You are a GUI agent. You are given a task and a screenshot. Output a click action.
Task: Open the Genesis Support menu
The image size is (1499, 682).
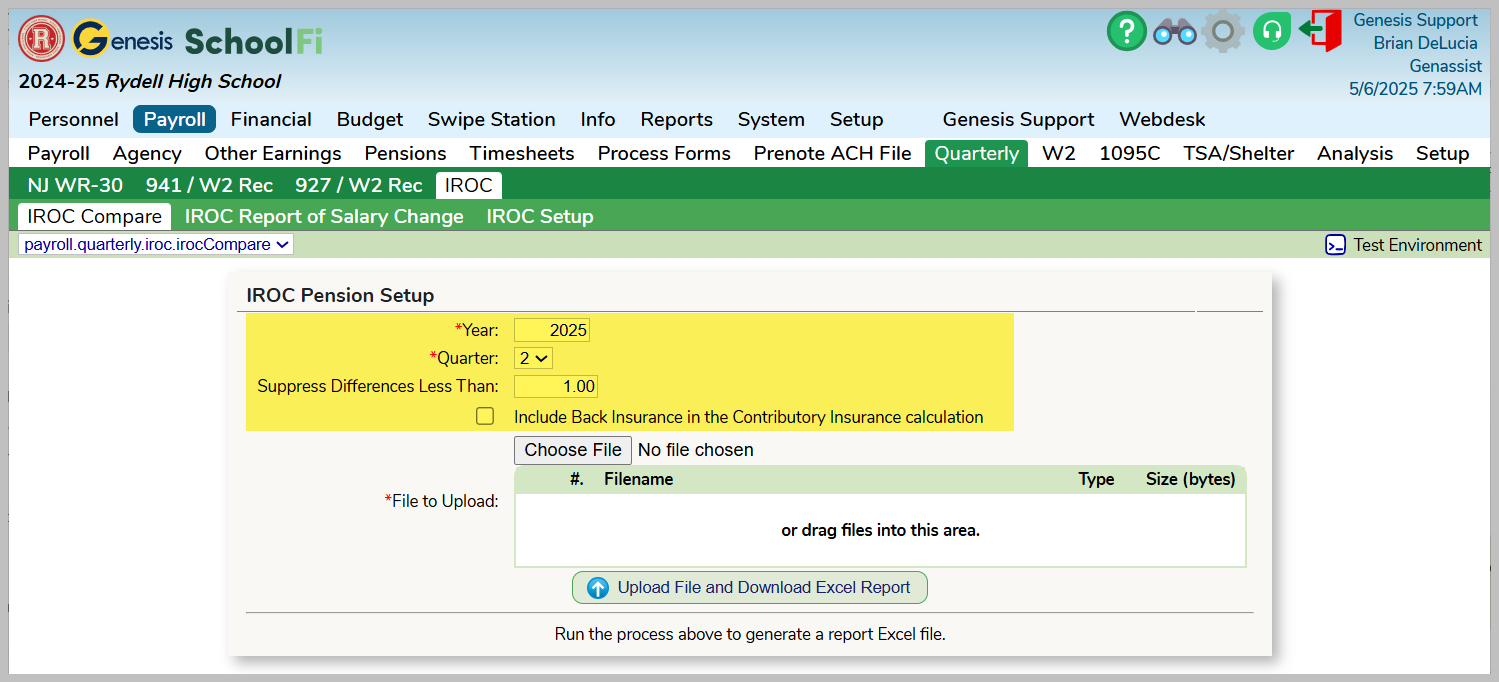[1019, 119]
